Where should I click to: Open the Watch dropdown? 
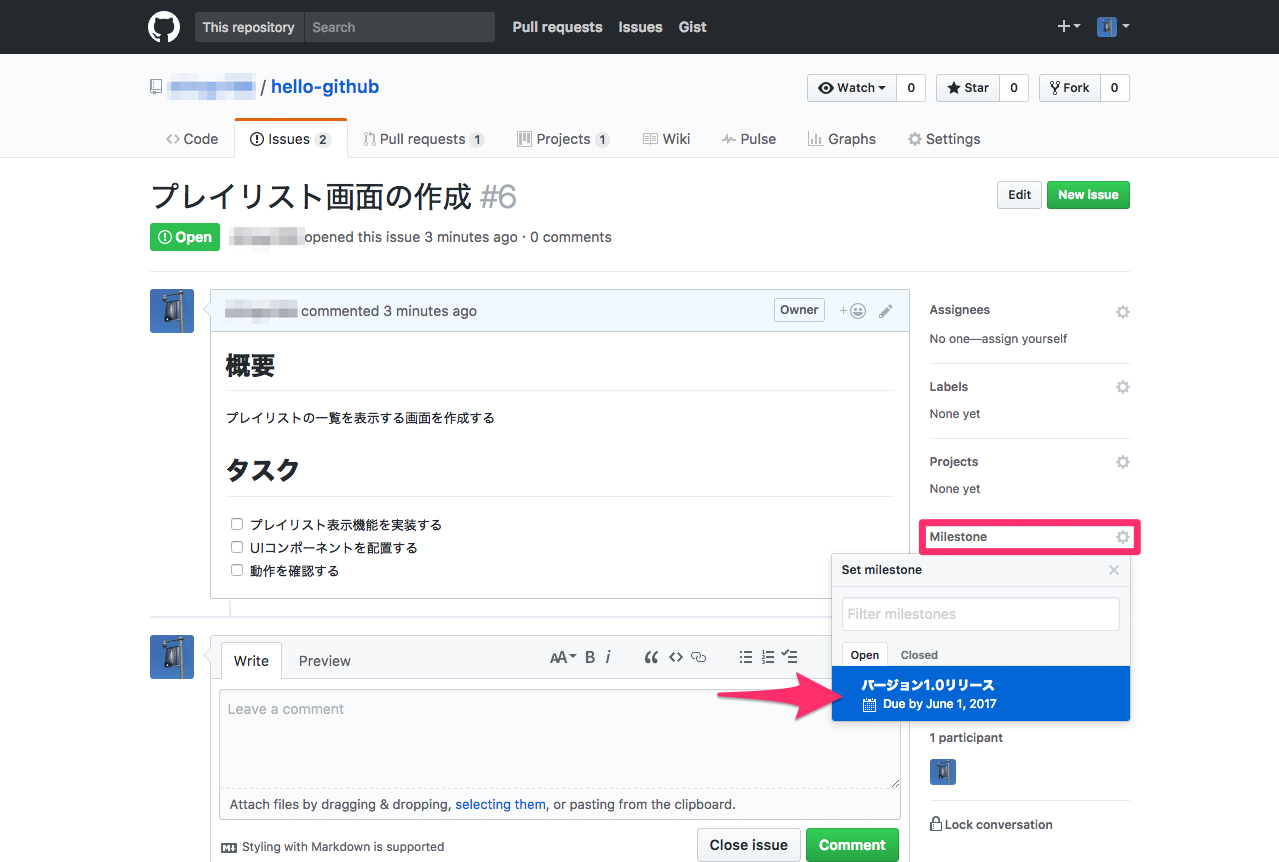852,88
